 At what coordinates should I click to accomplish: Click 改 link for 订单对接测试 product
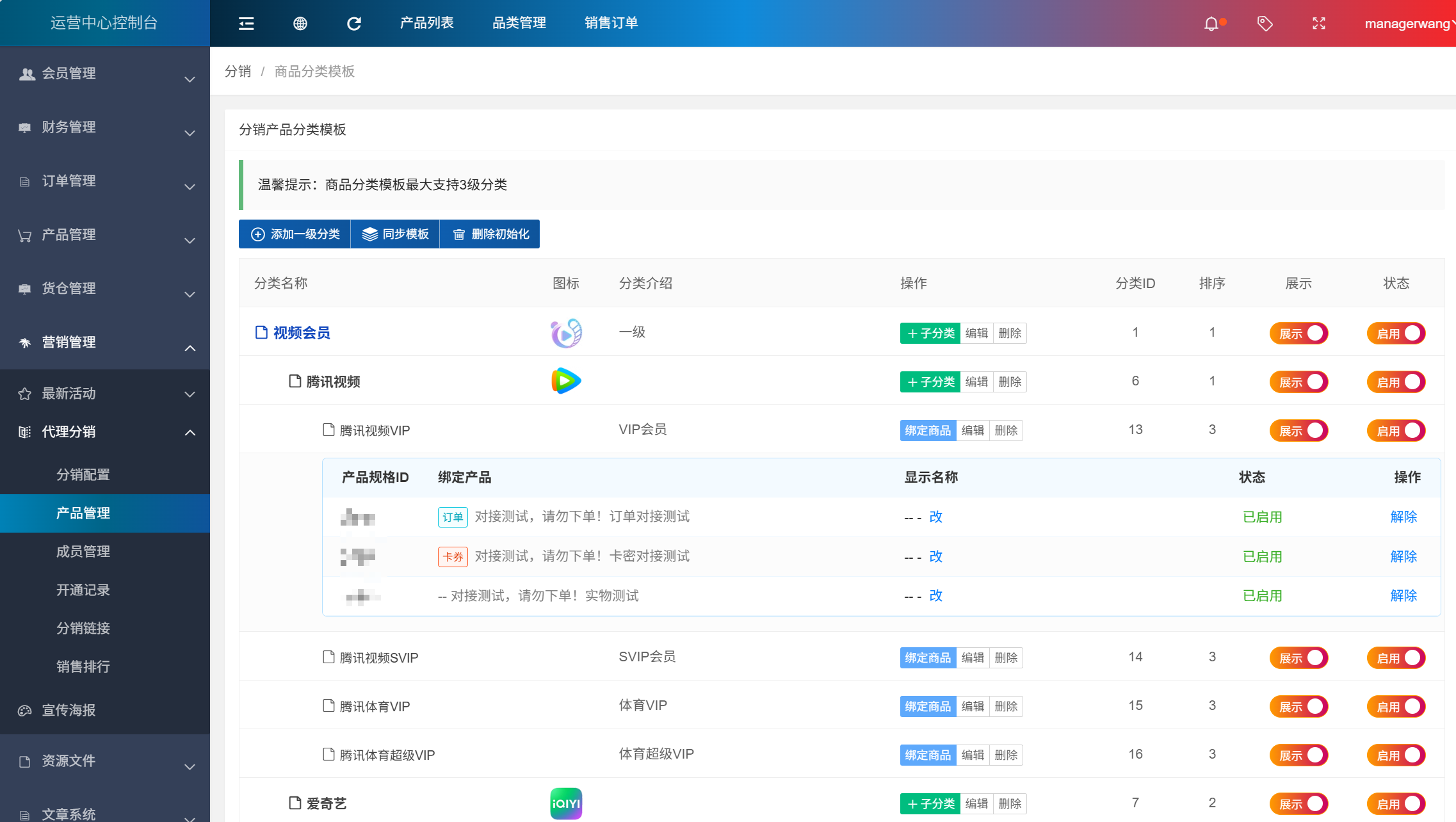pyautogui.click(x=935, y=517)
